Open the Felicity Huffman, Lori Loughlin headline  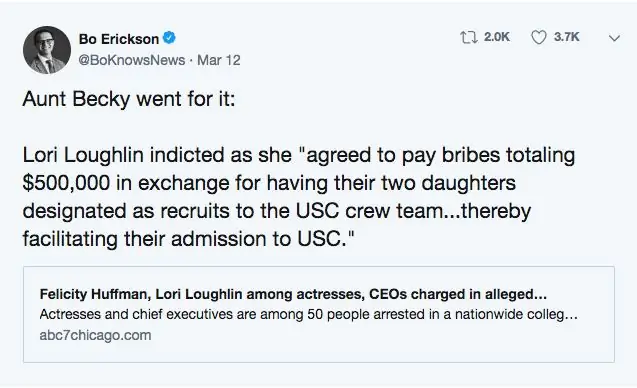293,294
